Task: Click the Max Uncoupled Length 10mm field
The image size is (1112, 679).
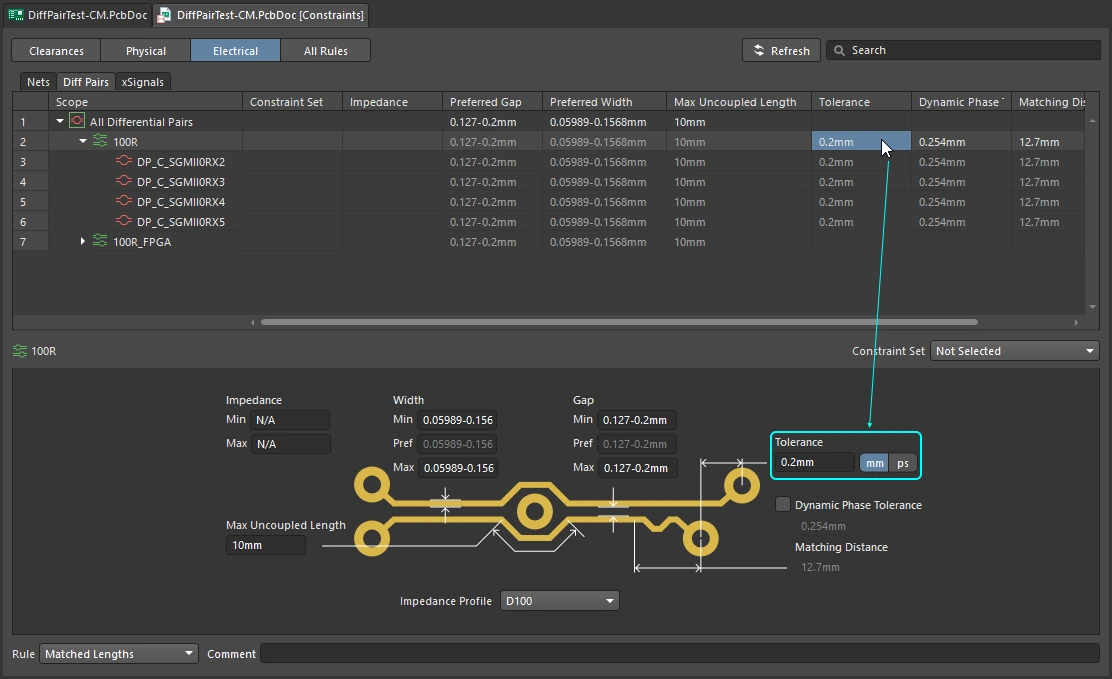Action: (x=265, y=545)
